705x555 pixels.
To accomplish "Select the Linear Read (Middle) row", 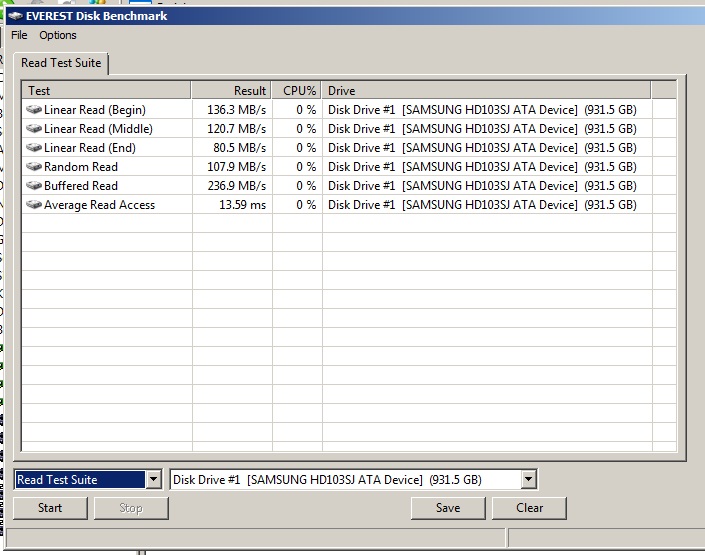I will [349, 129].
